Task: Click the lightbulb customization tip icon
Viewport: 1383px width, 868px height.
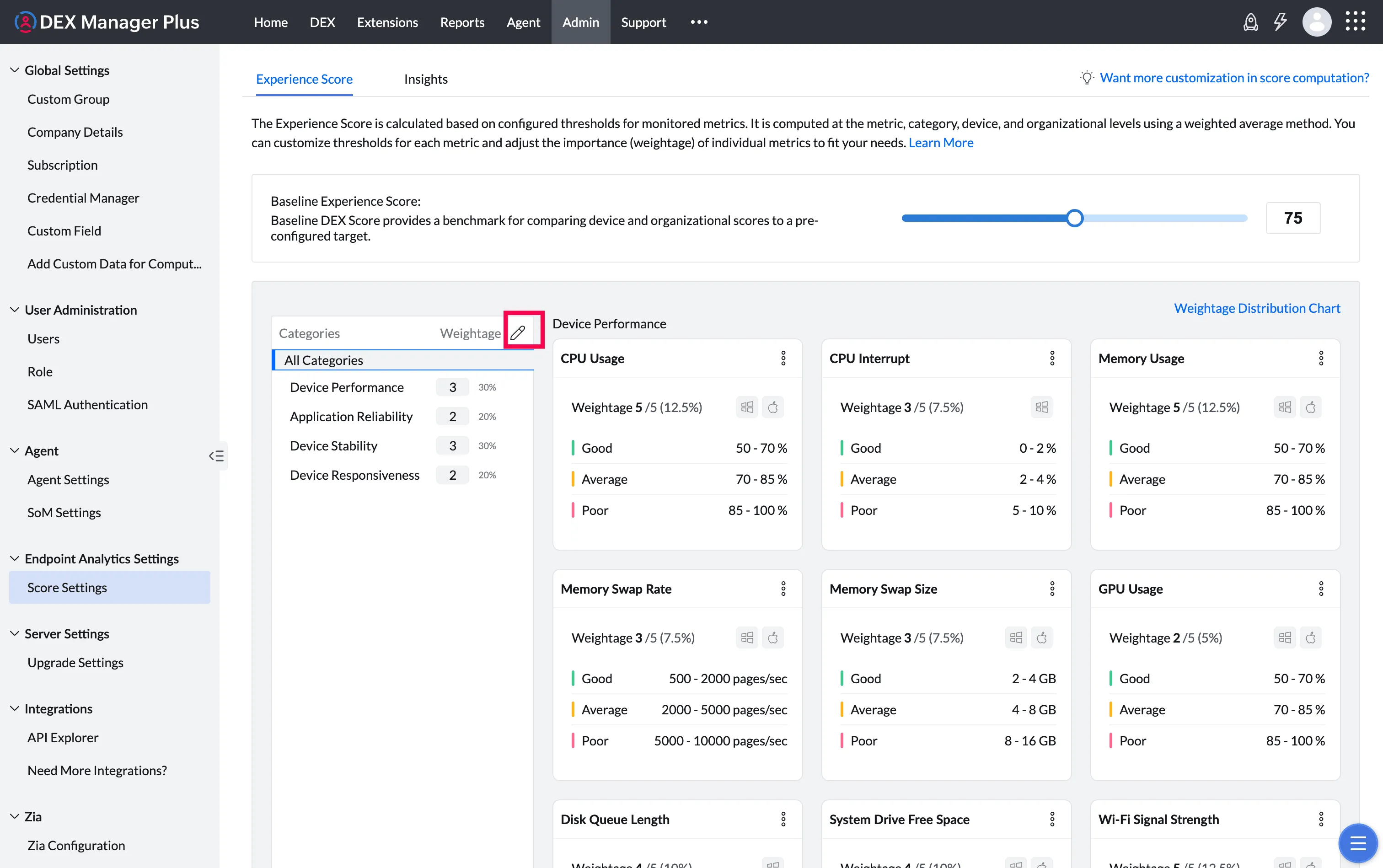Action: coord(1087,77)
